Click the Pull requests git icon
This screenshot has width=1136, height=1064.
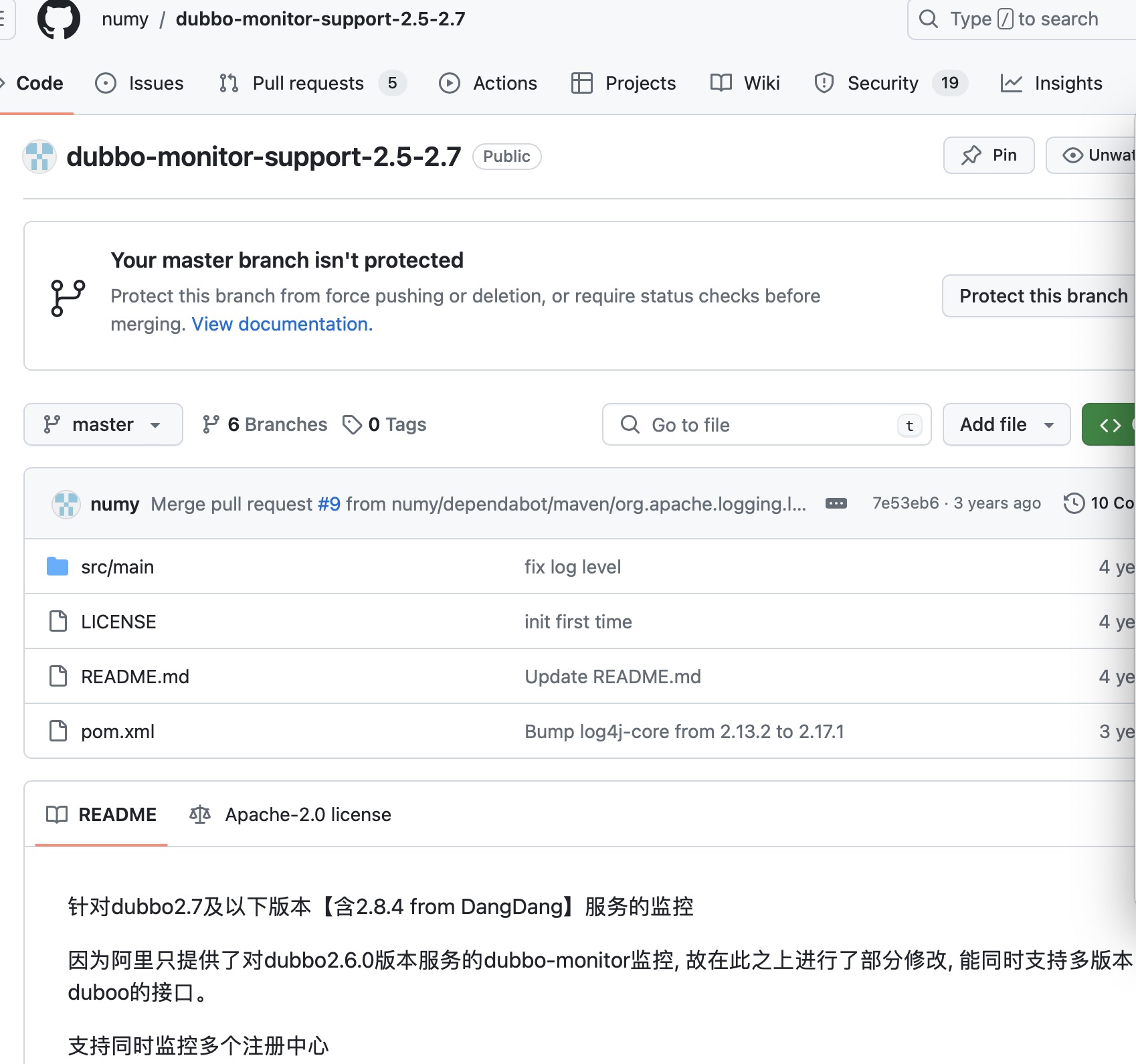tap(229, 83)
